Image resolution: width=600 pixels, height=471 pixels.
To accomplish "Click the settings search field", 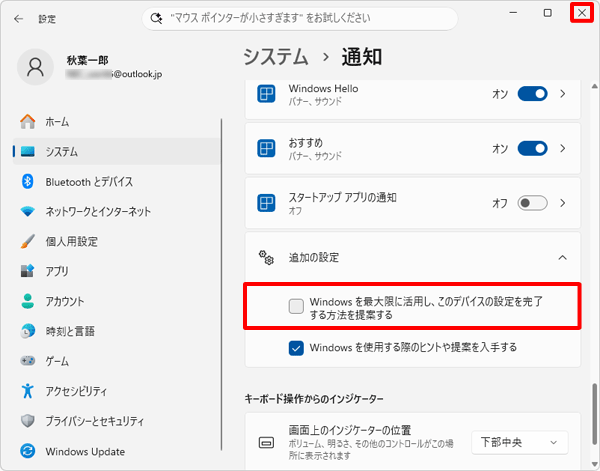I will (300, 18).
